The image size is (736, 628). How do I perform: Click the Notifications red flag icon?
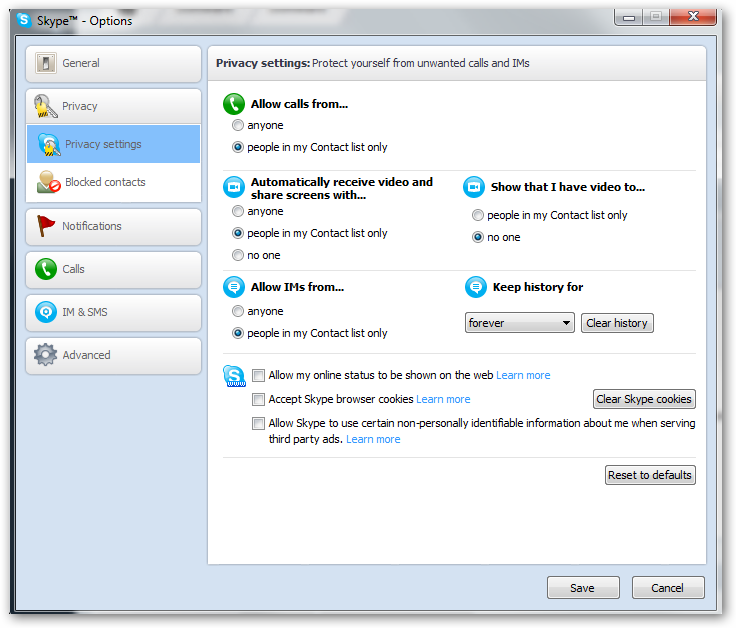click(46, 226)
